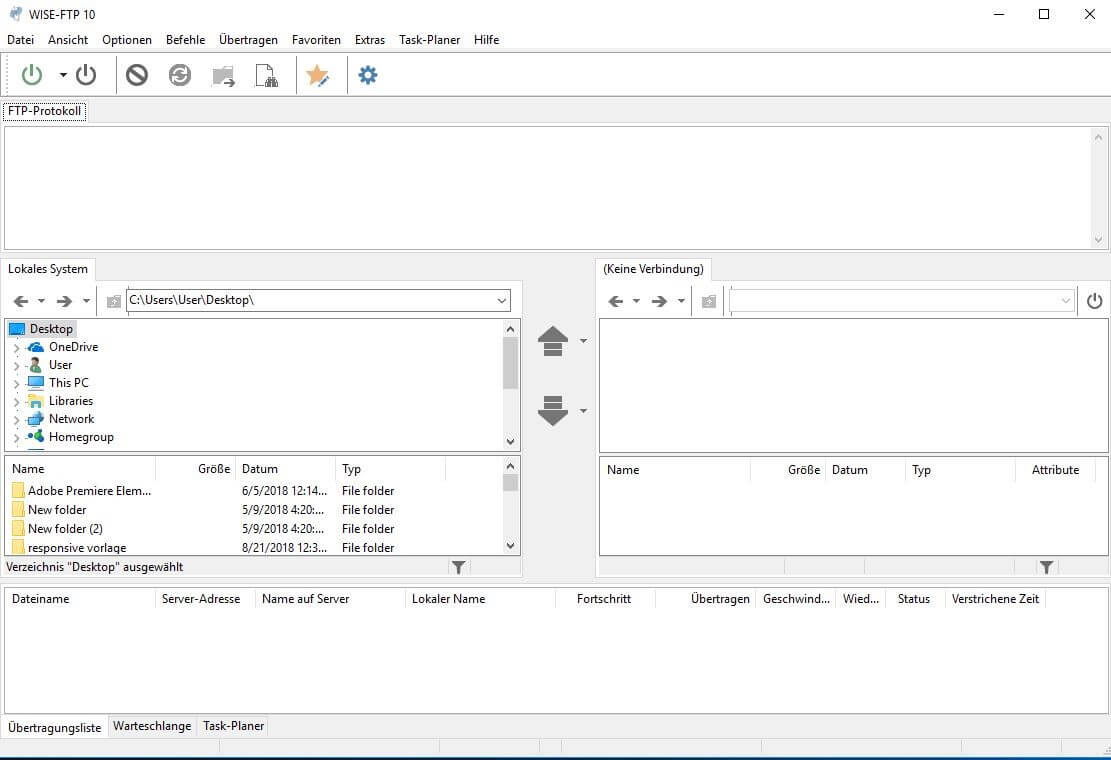
Task: Open the Ansicht menu
Action: 68,40
